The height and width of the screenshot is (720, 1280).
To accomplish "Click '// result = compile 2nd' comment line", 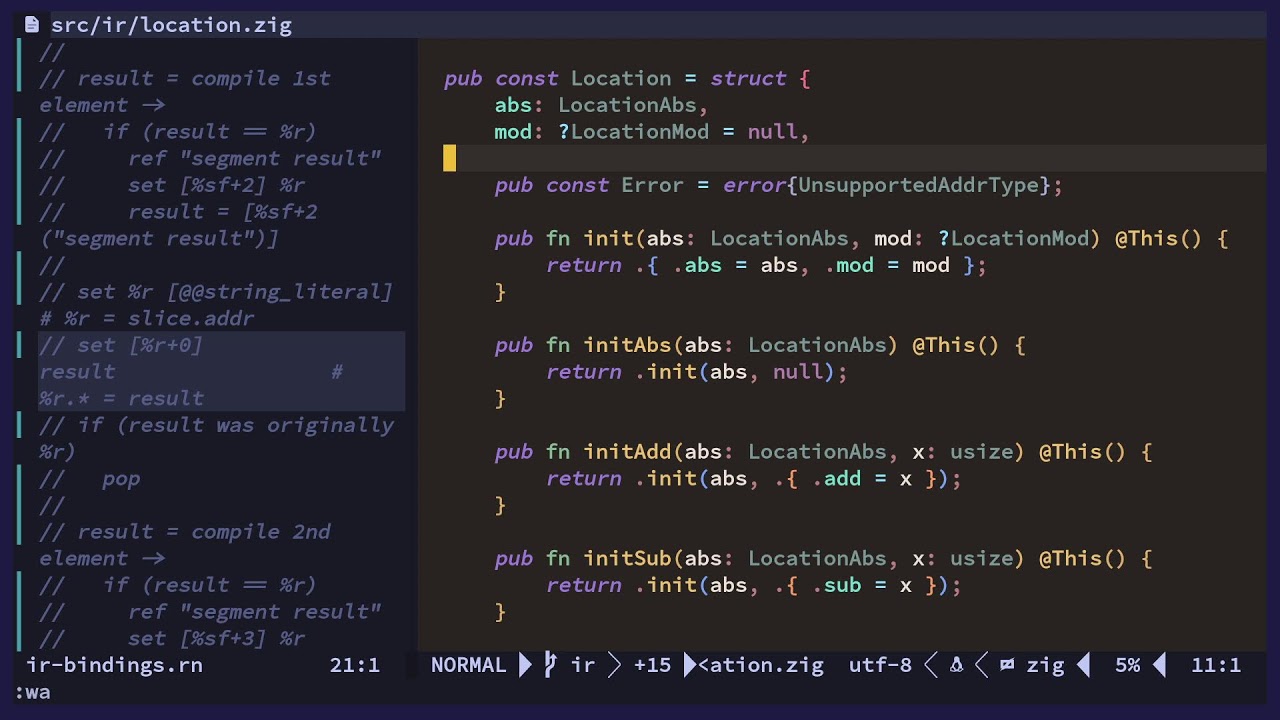I will (185, 532).
